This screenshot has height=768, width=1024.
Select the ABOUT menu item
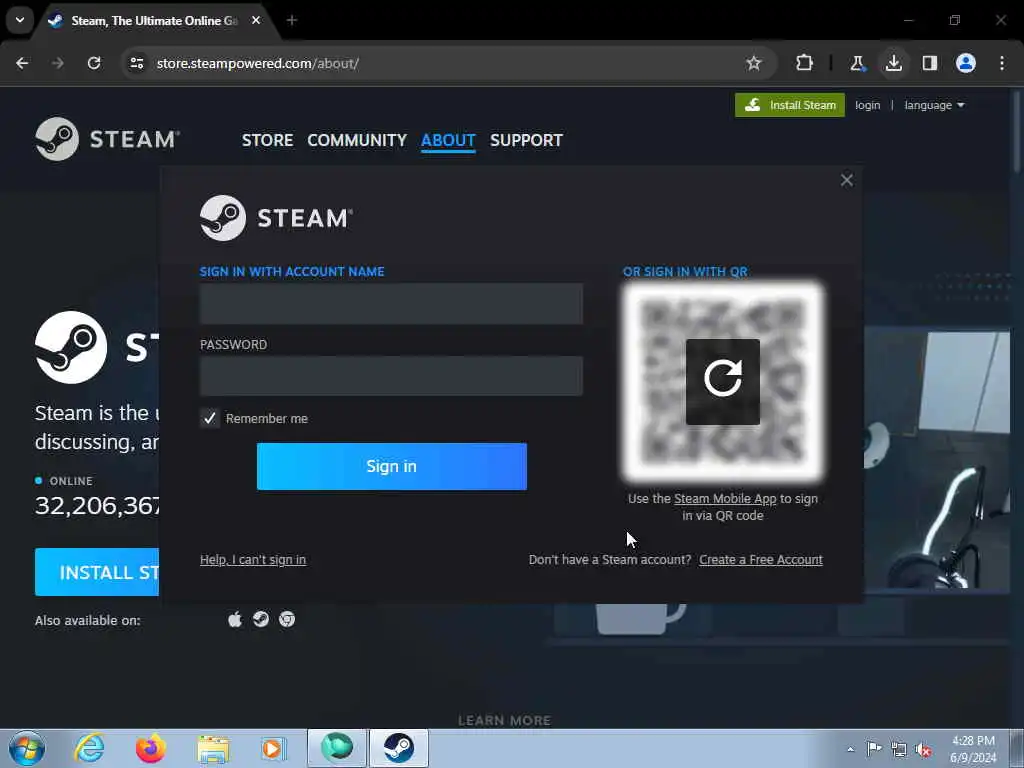click(x=448, y=140)
